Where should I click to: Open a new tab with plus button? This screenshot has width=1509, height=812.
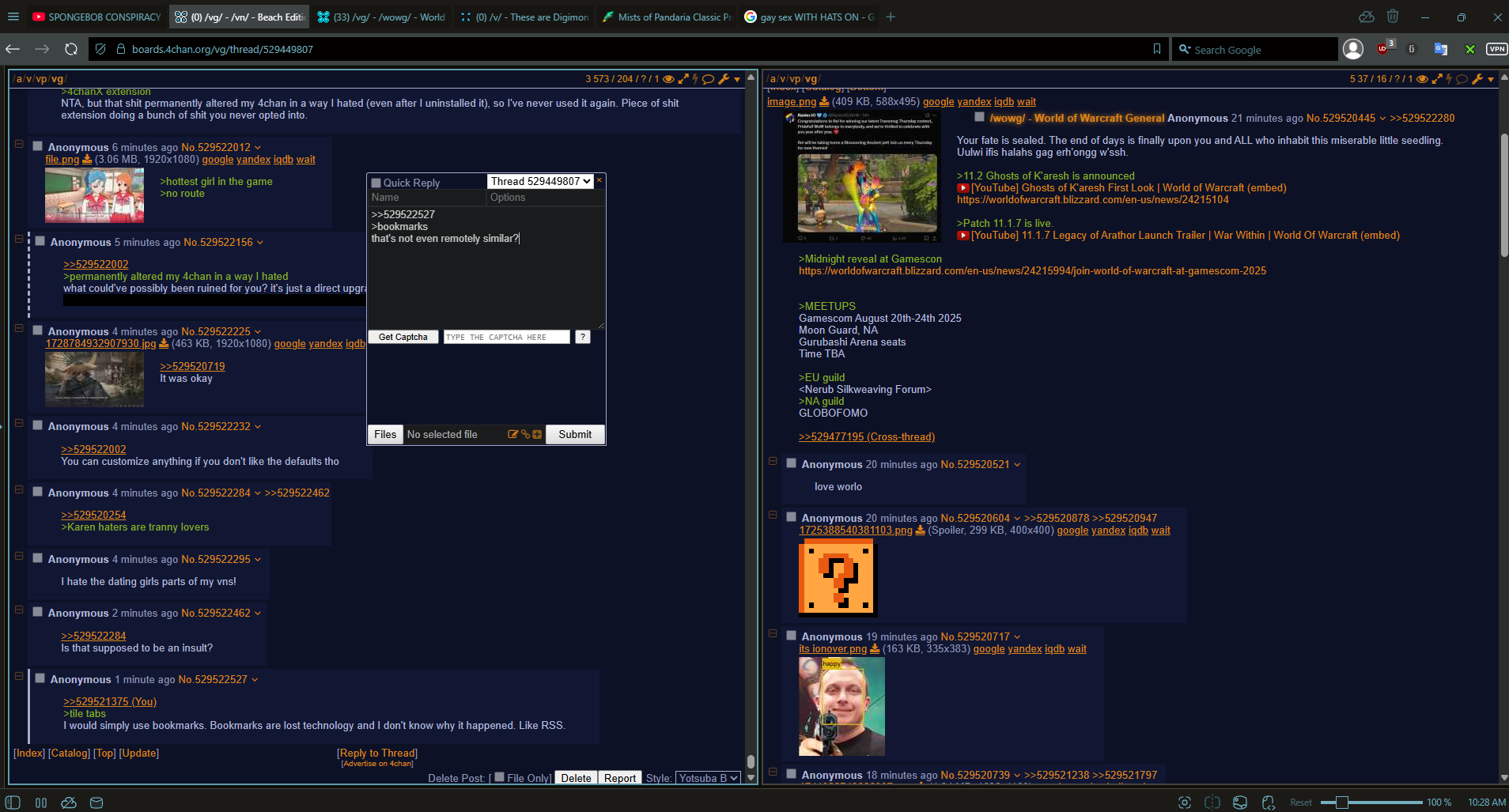pyautogui.click(x=891, y=17)
